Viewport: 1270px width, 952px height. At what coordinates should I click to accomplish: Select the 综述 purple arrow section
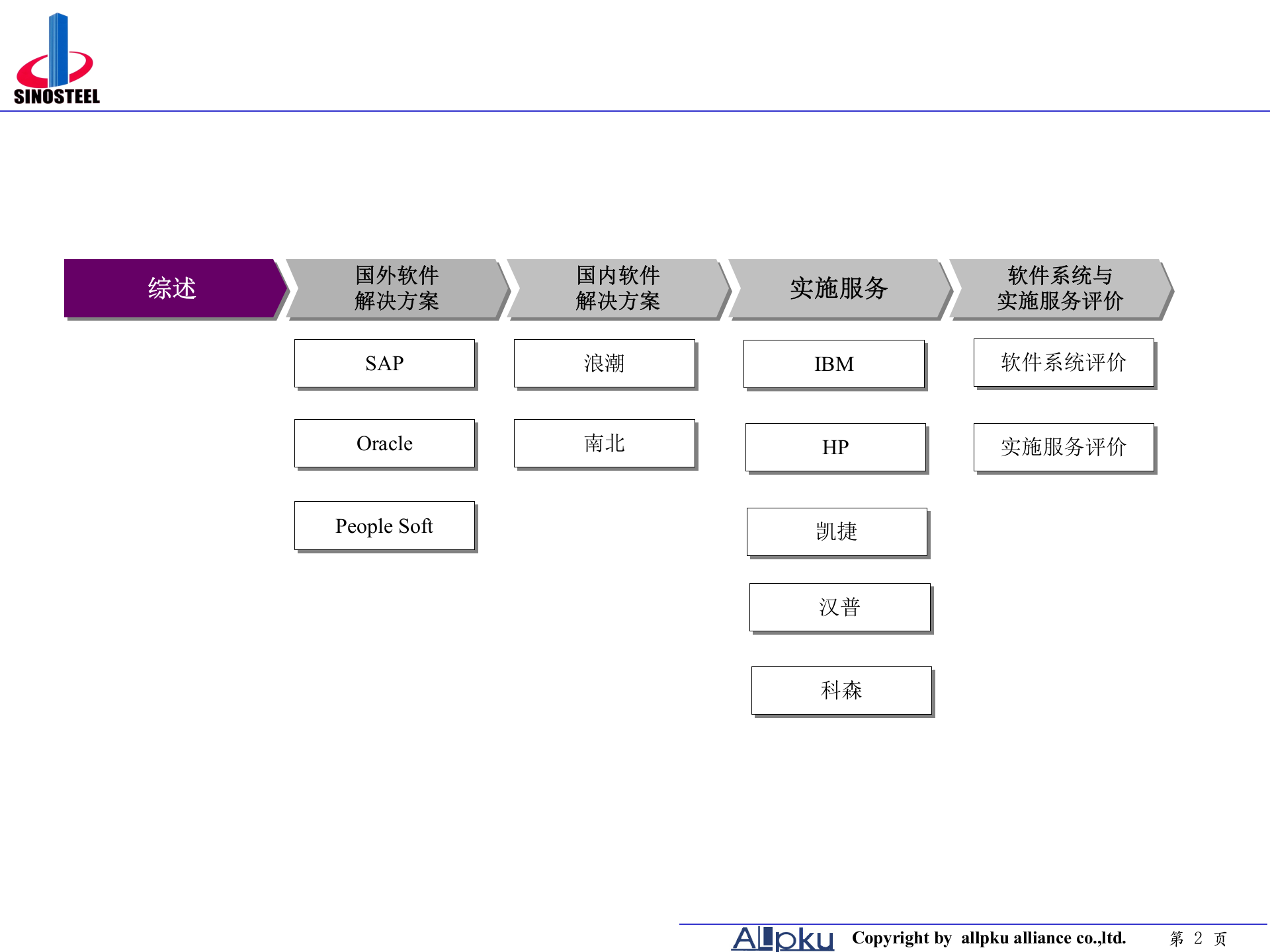click(171, 289)
